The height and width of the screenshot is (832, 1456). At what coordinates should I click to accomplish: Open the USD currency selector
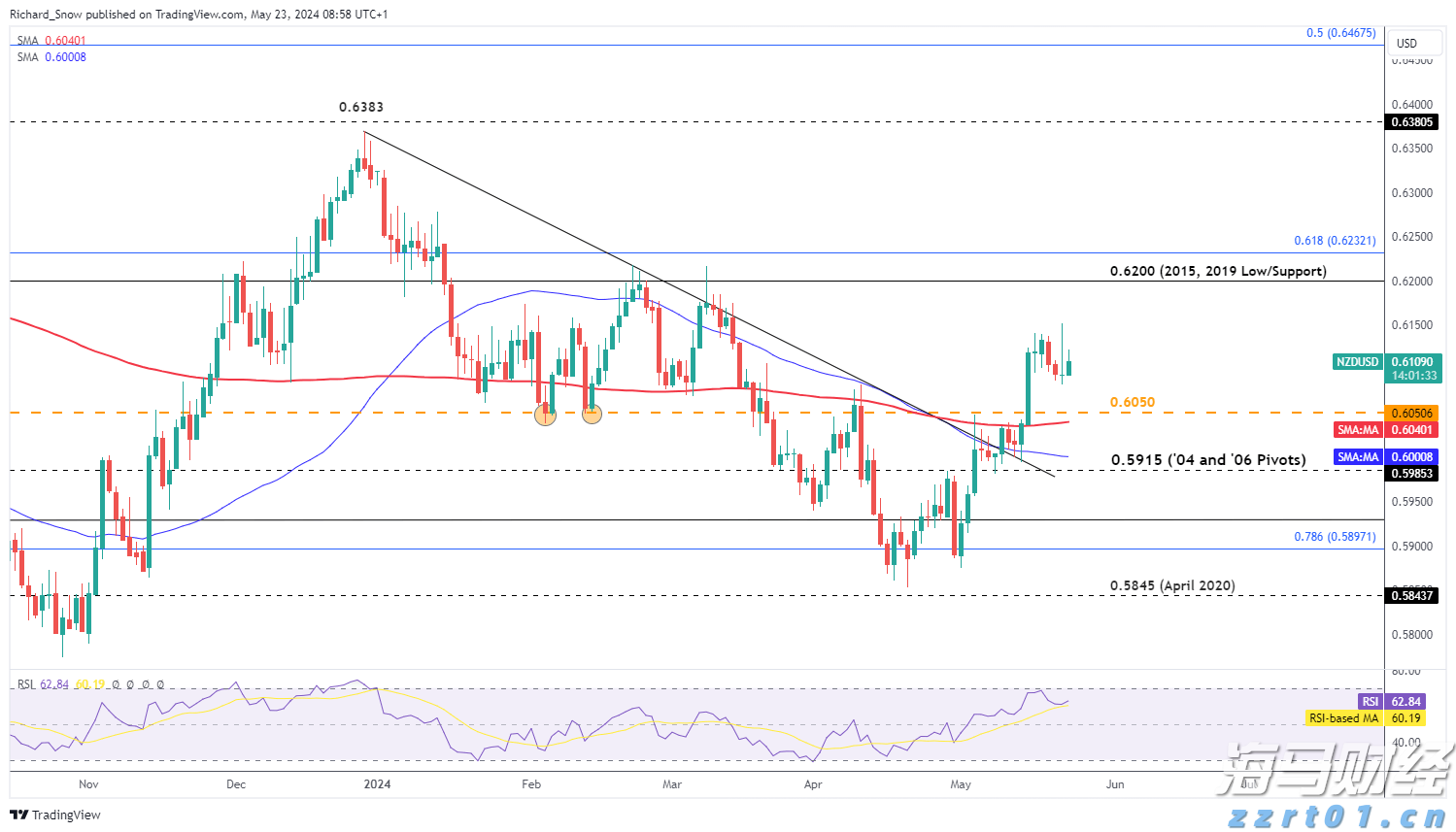pyautogui.click(x=1406, y=43)
